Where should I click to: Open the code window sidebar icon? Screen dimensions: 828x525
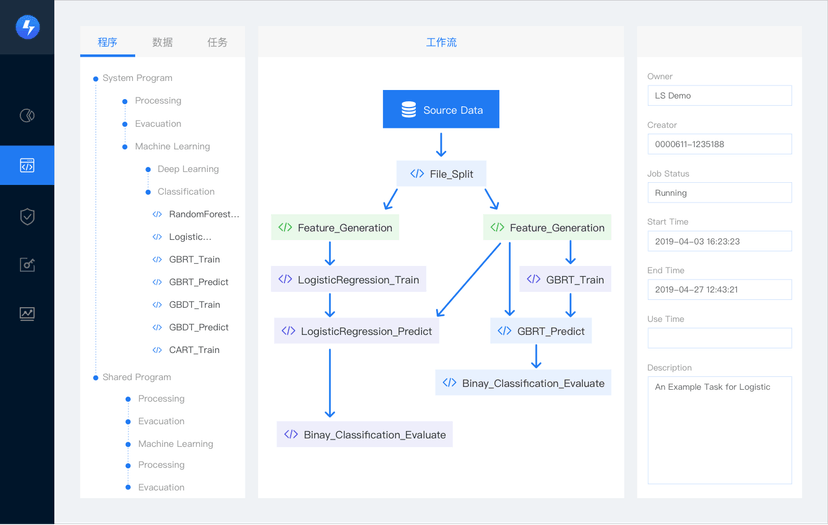click(x=27, y=165)
